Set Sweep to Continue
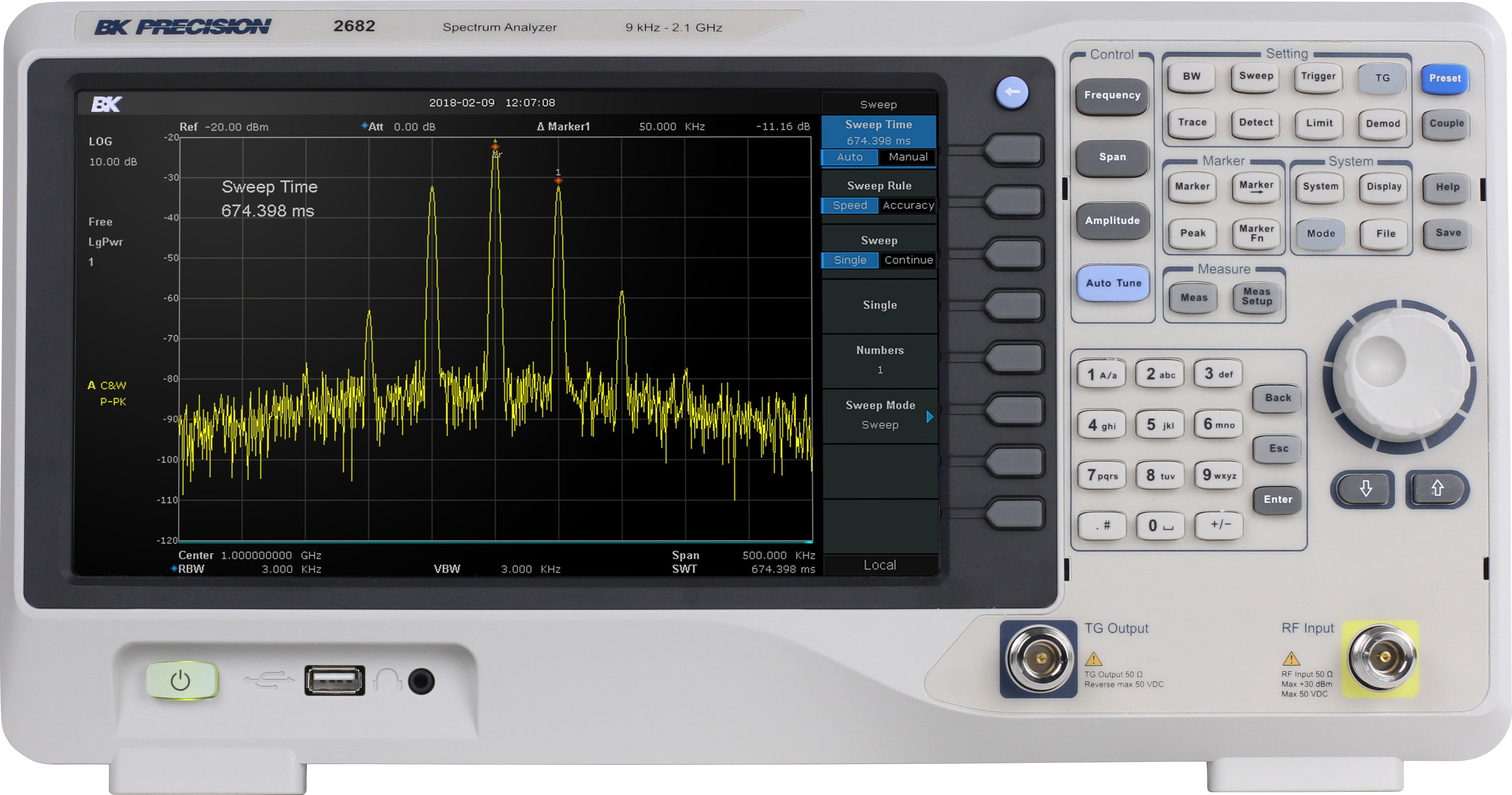The height and width of the screenshot is (795, 1512). [908, 260]
